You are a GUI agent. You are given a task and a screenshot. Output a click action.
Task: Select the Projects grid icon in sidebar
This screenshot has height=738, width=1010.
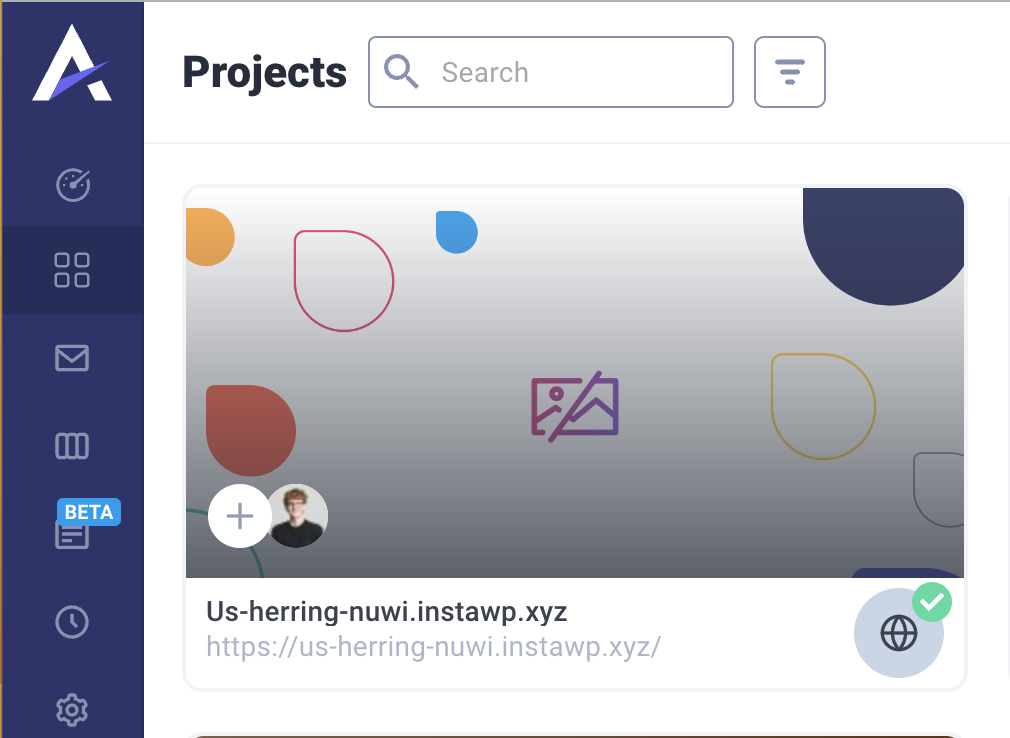[72, 270]
